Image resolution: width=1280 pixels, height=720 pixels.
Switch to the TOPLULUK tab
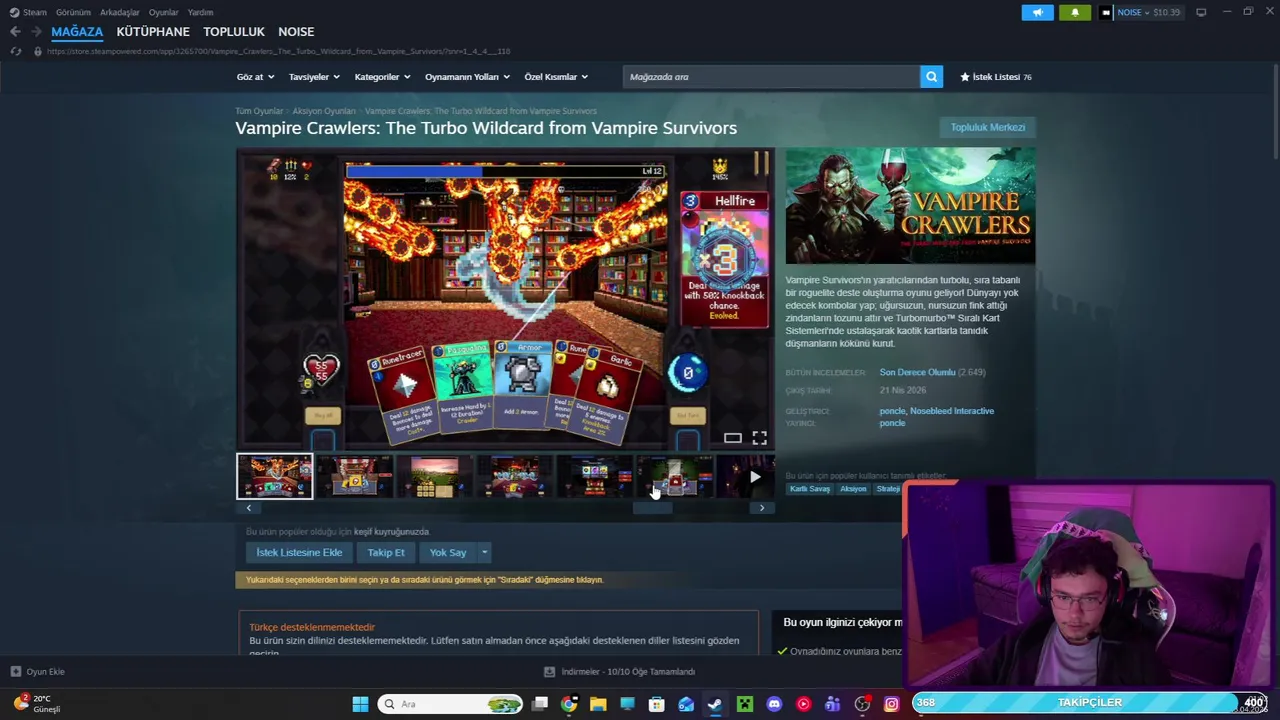234,32
